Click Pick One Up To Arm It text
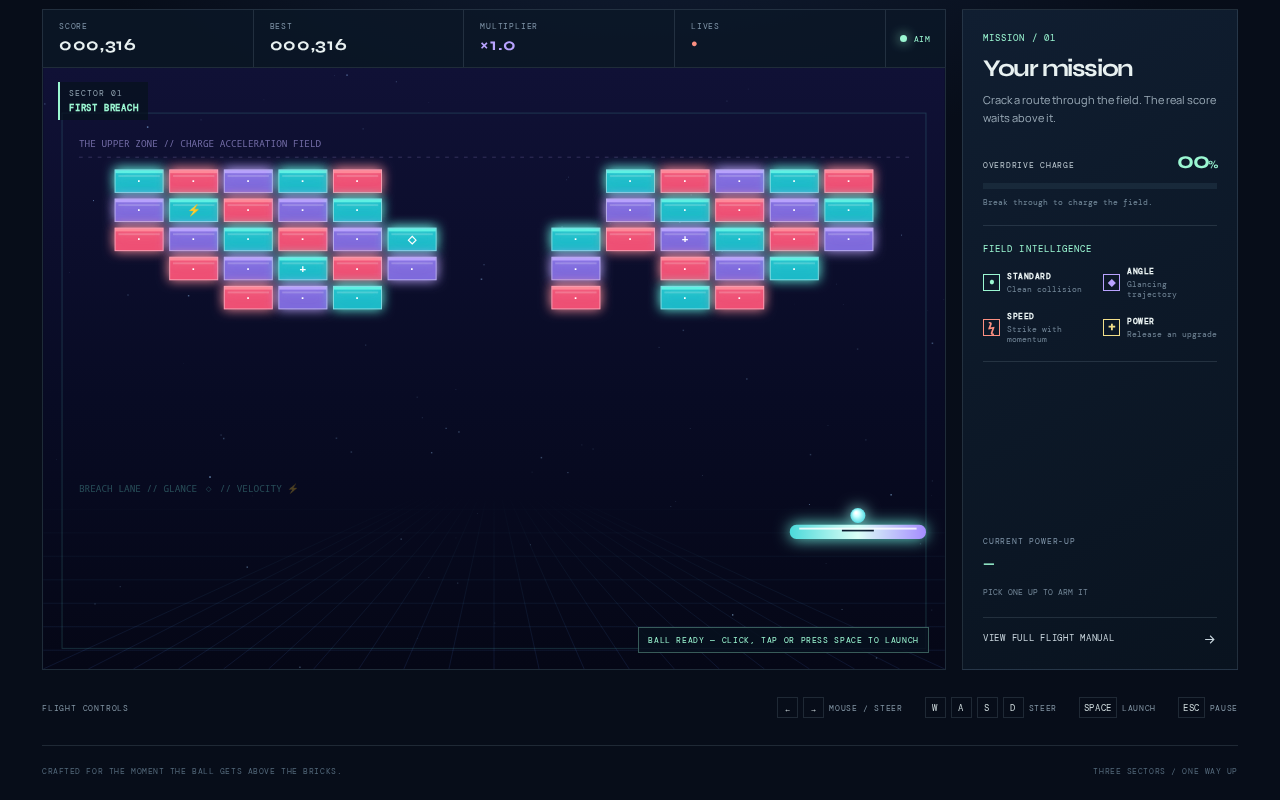This screenshot has width=1280, height=800. [x=1035, y=592]
